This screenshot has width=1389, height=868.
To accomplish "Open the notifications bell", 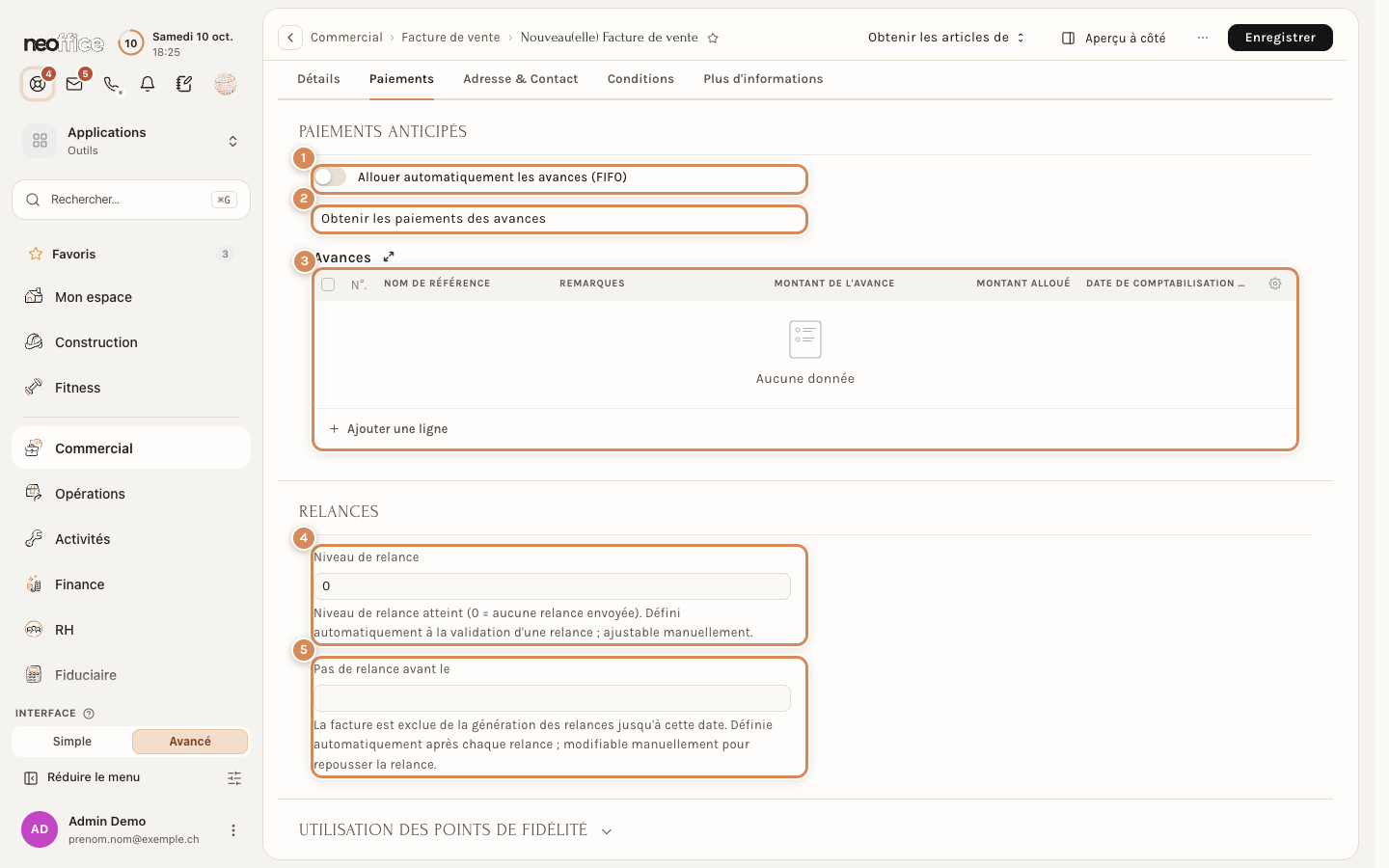I will 148,84.
